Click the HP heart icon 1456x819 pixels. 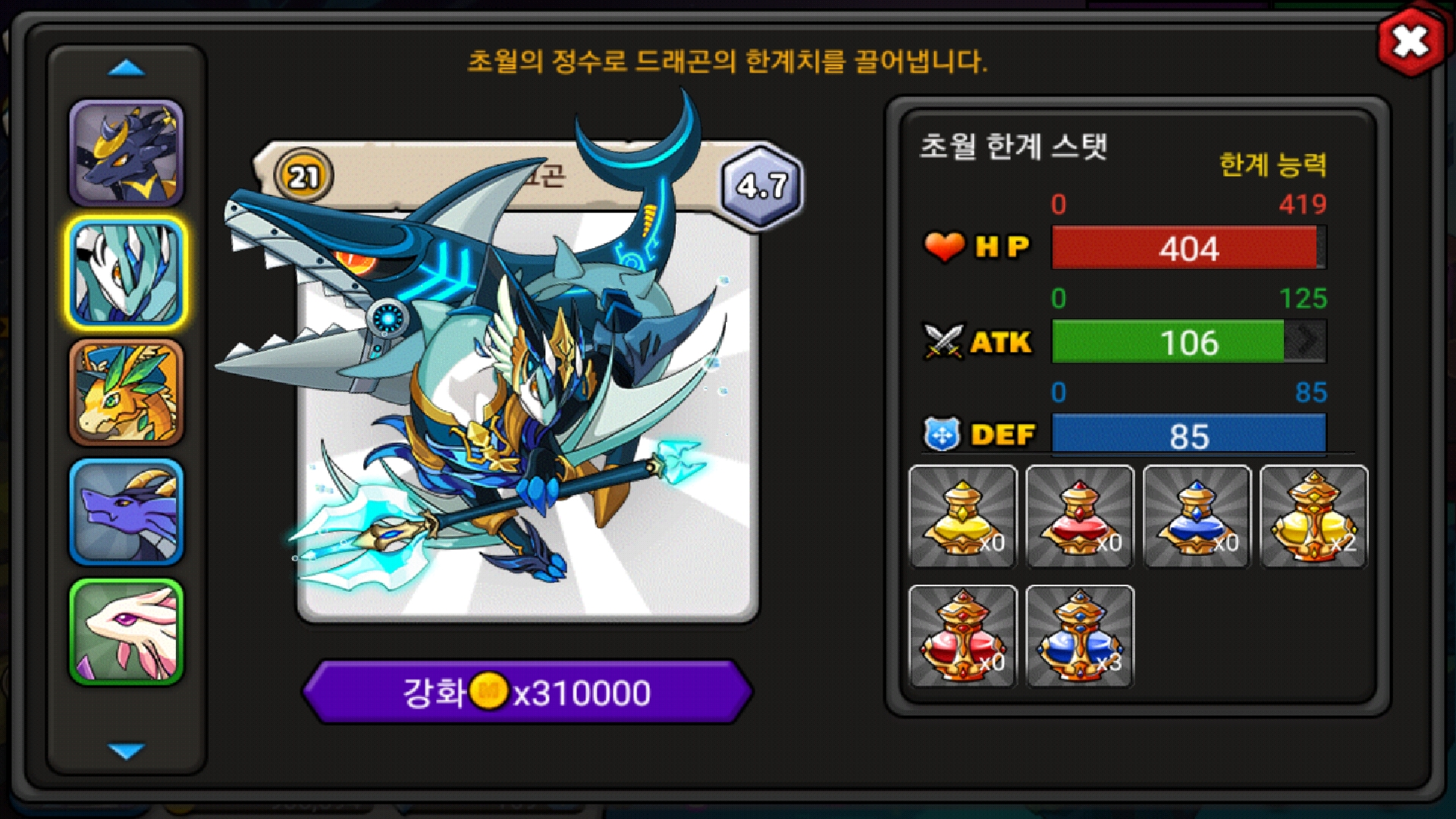pyautogui.click(x=944, y=246)
